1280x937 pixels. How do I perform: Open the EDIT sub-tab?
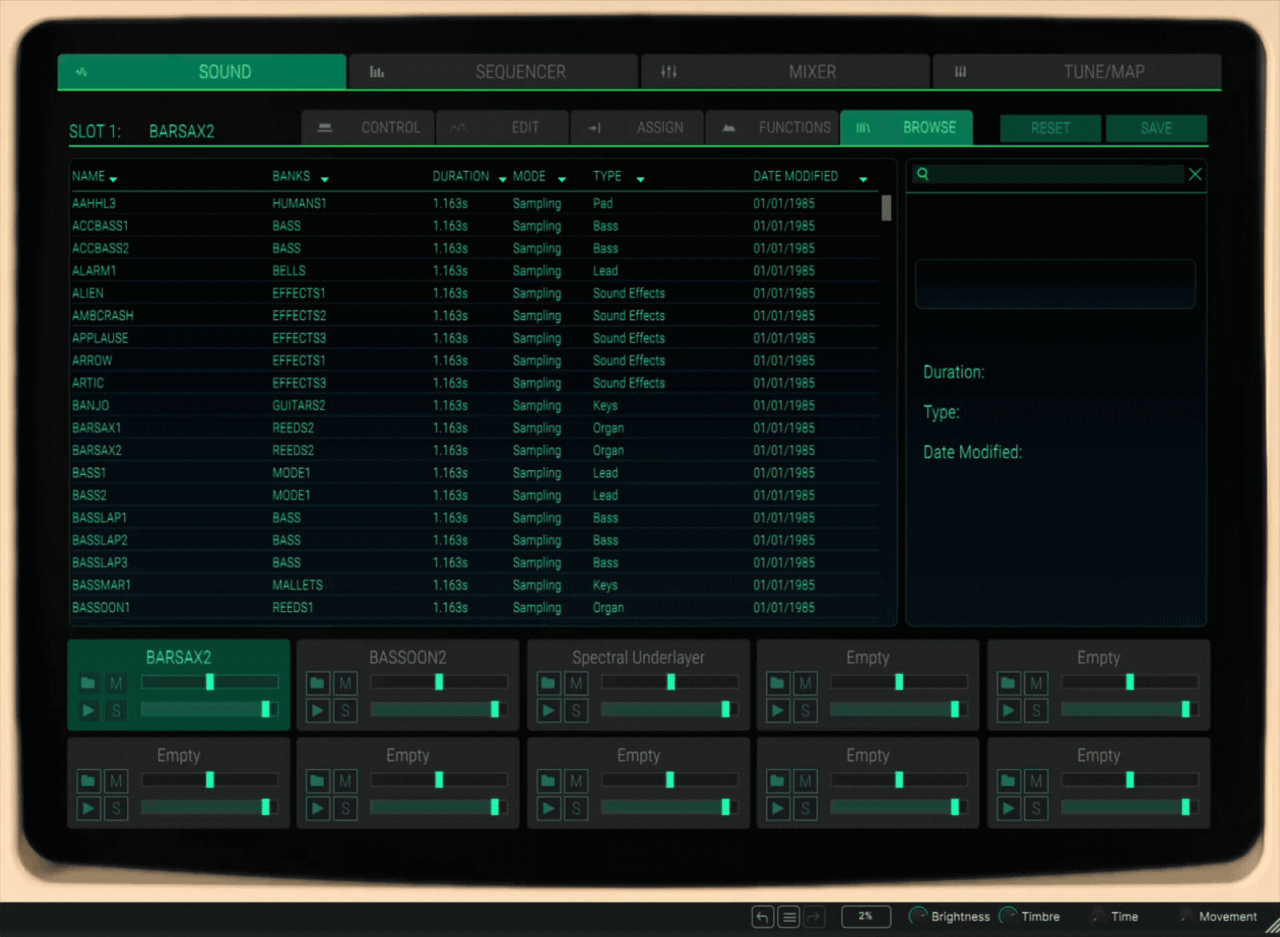pos(502,127)
